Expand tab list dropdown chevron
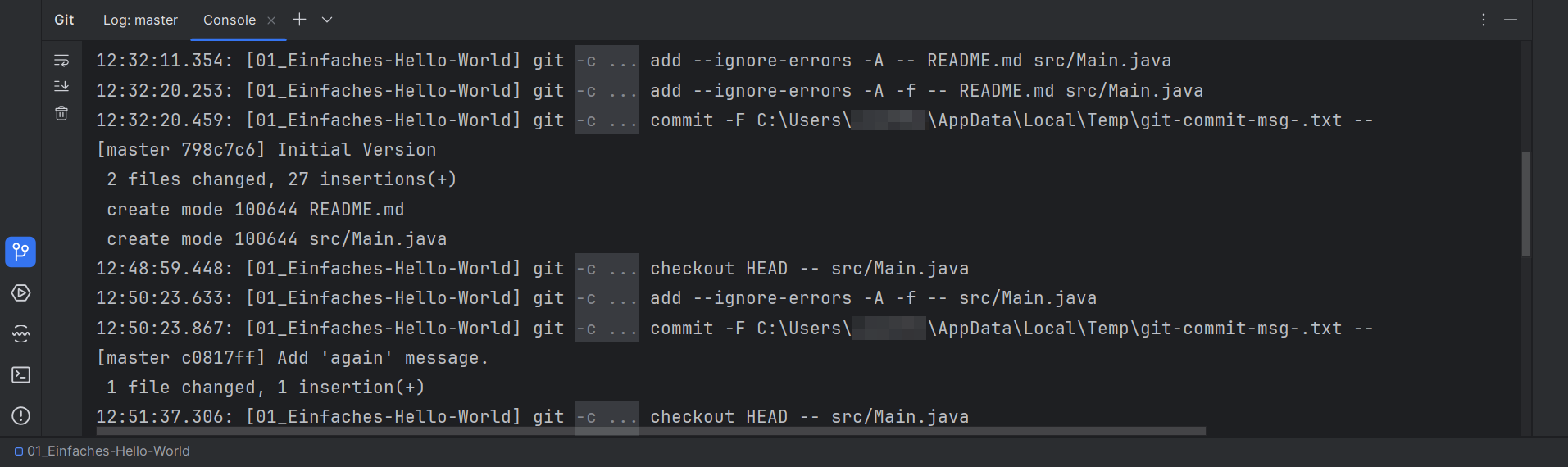The image size is (1568, 467). point(327,20)
